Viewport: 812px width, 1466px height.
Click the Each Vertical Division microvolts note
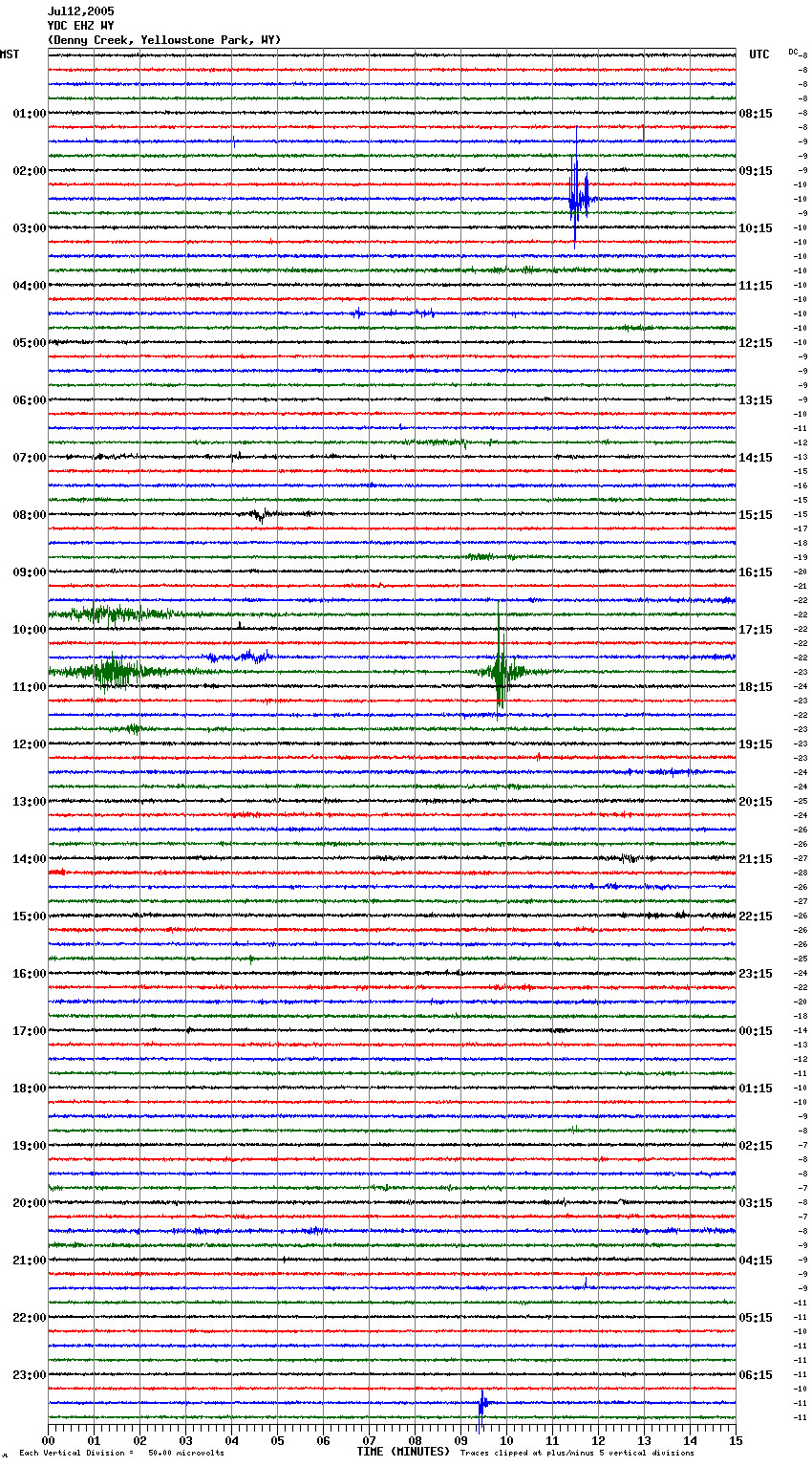(x=121, y=1453)
